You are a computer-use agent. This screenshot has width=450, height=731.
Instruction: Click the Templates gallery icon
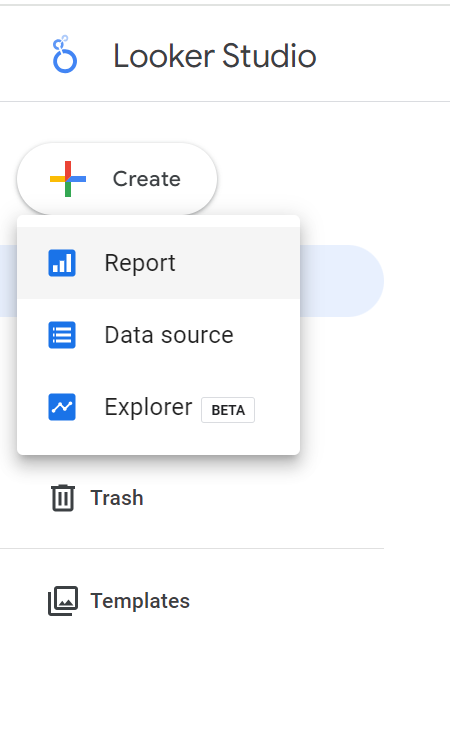coord(63,601)
